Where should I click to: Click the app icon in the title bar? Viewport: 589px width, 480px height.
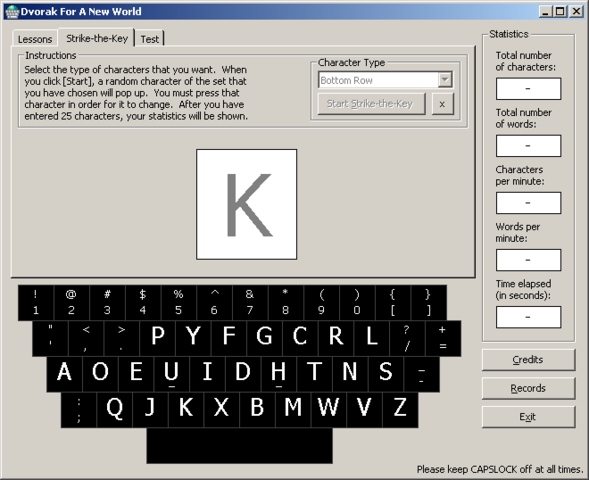(12, 12)
